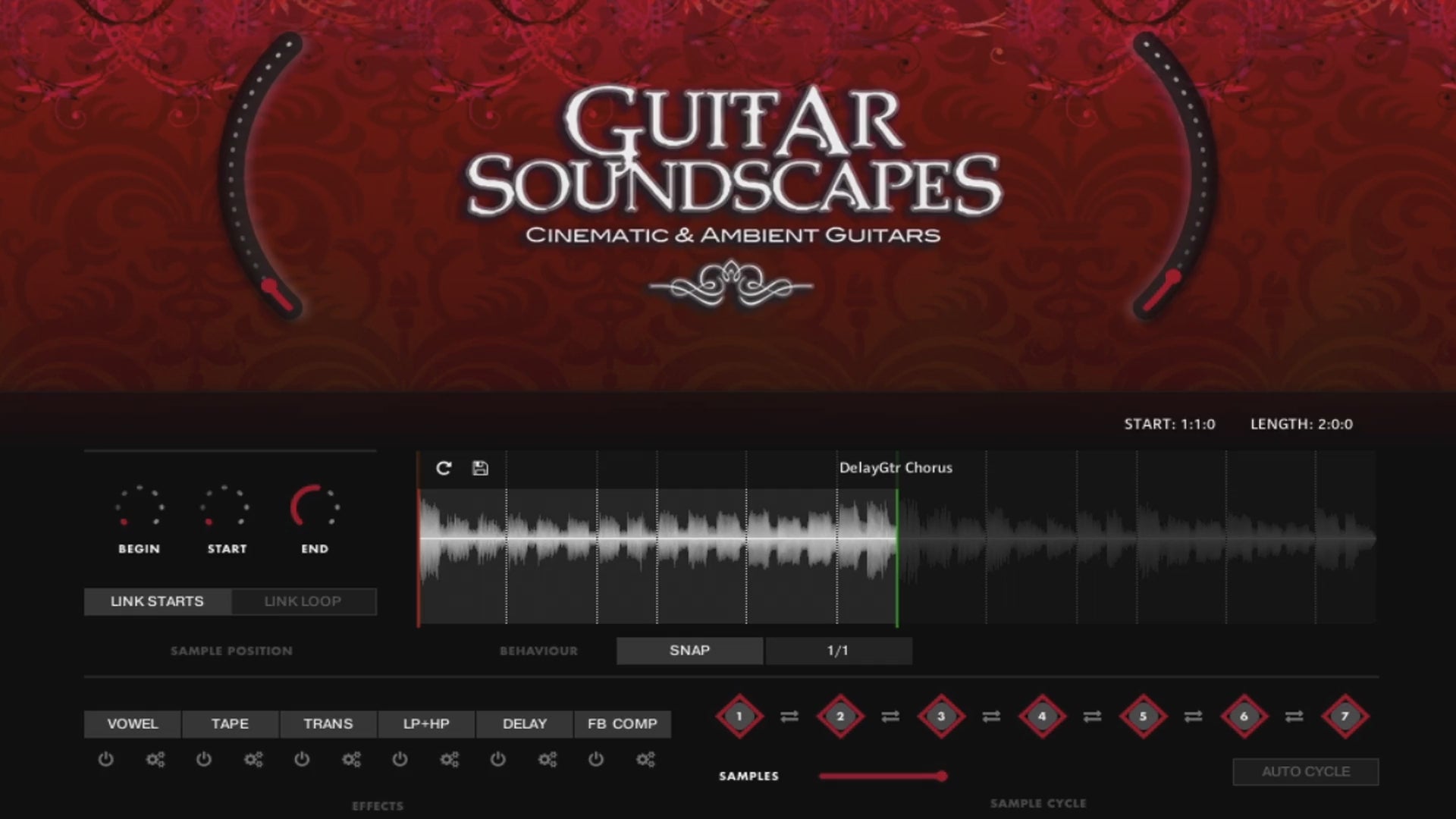The width and height of the screenshot is (1456, 819).
Task: Click the LINK STARTS button
Action: pos(157,601)
